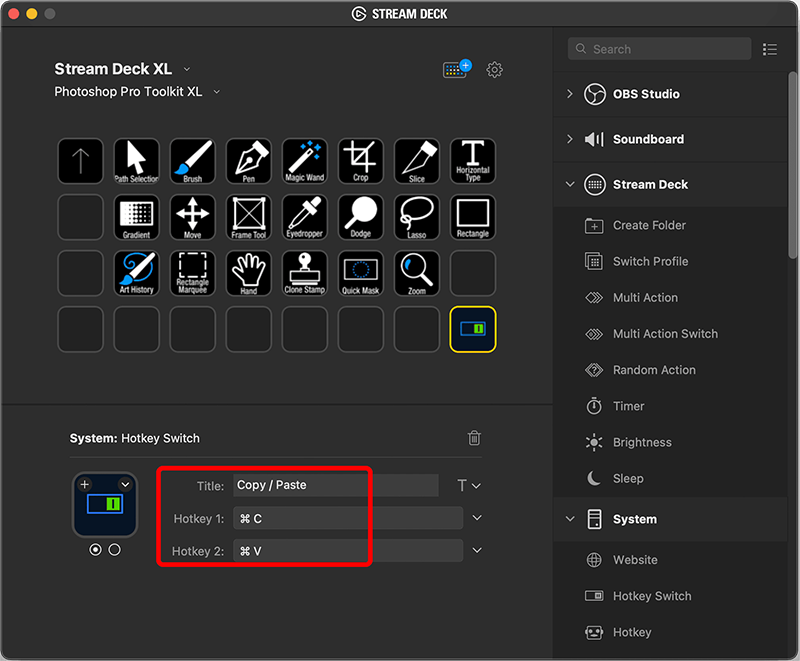Select the Rectangle Marquee key
This screenshot has height=661, width=800.
(192, 273)
